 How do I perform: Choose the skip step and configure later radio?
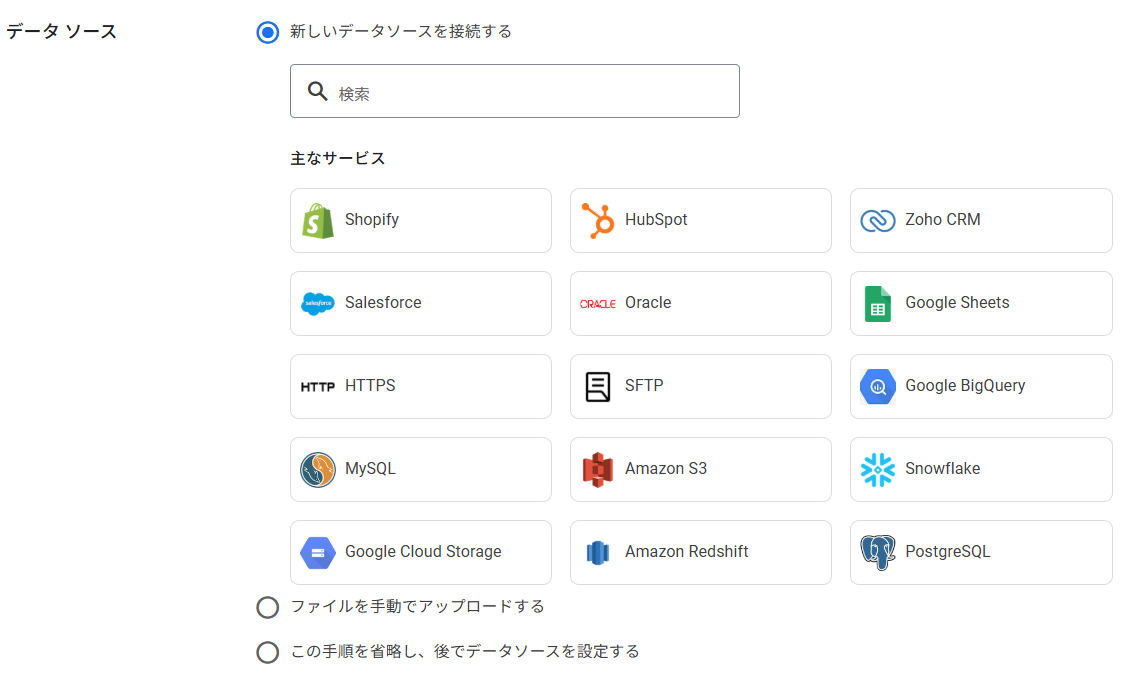point(268,652)
